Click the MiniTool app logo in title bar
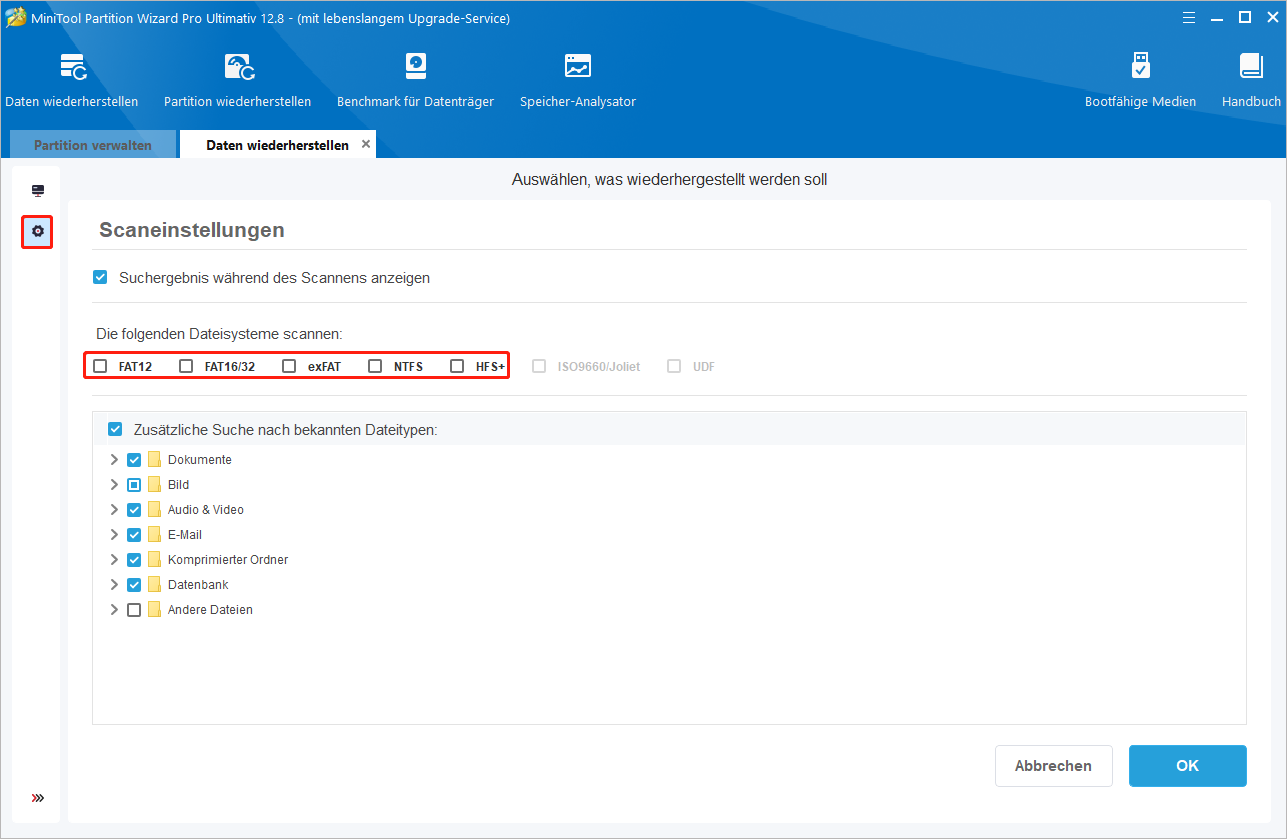Image resolution: width=1287 pixels, height=839 pixels. (16, 17)
